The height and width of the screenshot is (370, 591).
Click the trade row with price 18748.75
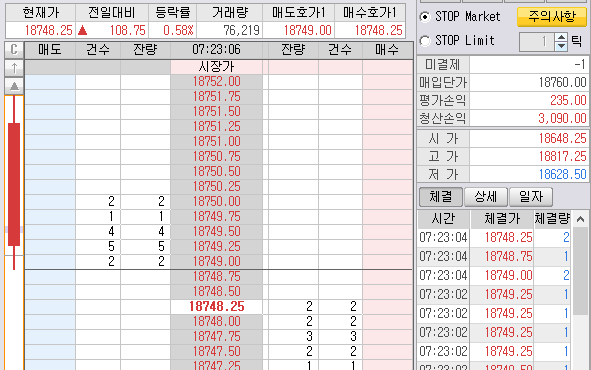494,257
